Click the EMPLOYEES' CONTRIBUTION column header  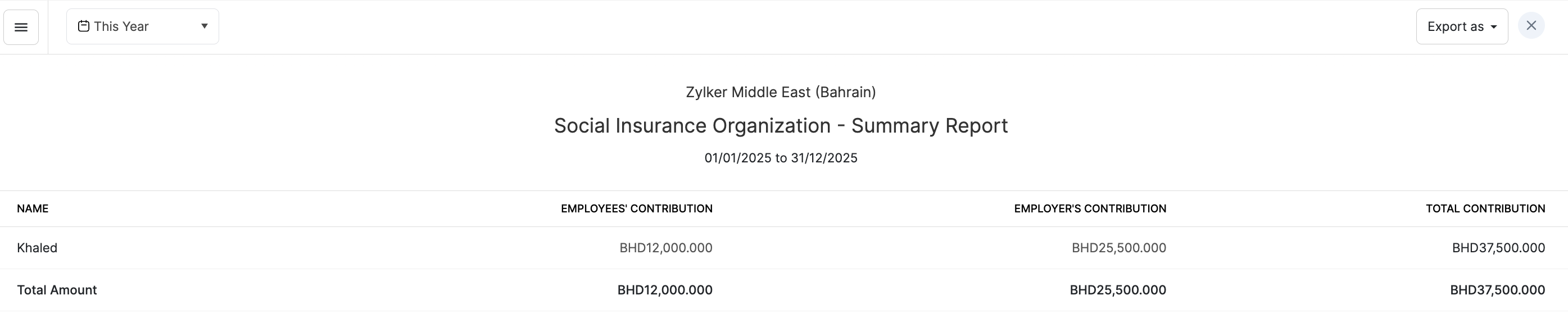click(636, 209)
